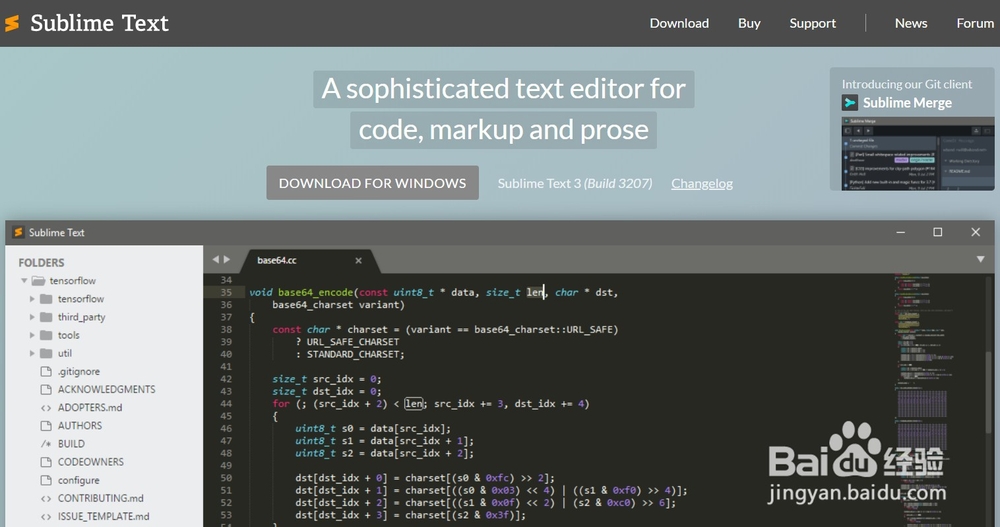Open ISSUE_TEMPLATE.md in sidebar

click(x=103, y=516)
